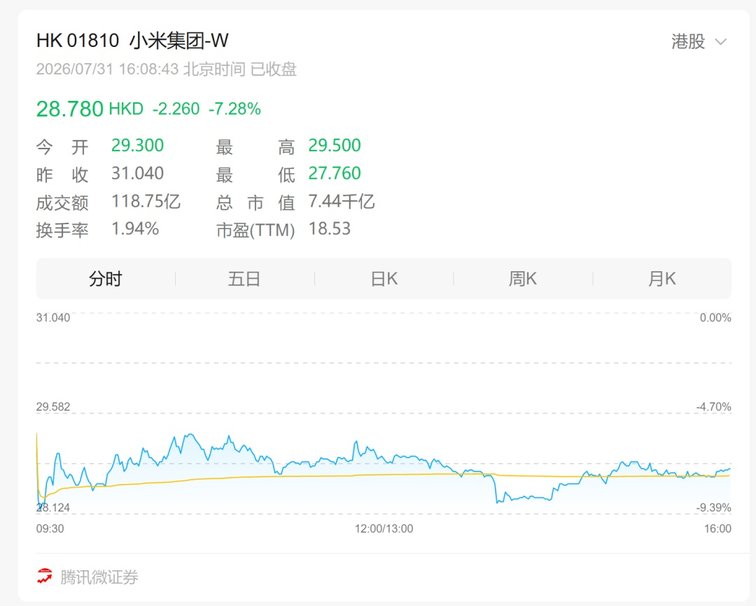
Task: Click the 市盈(TTM) value 18.53
Action: [330, 229]
